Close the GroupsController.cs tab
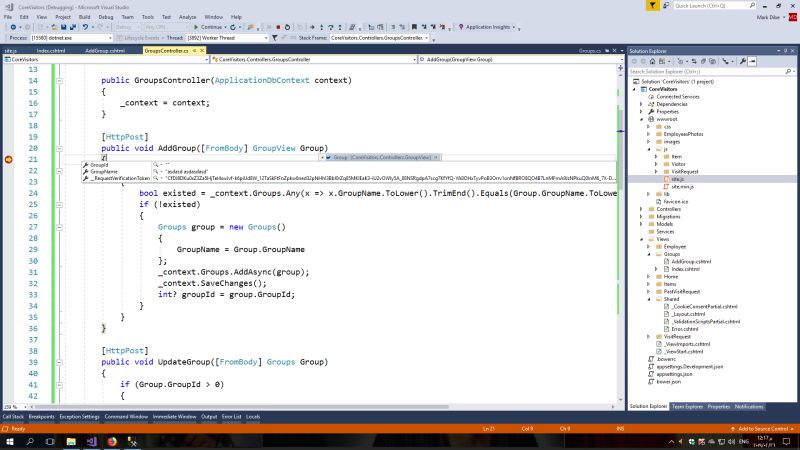Viewport: 800px width, 450px height. [202, 51]
